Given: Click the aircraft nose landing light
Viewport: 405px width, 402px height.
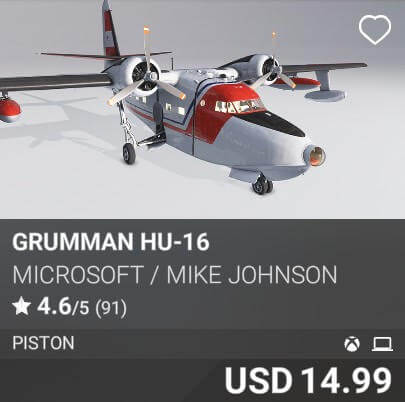Looking at the screenshot, I should [x=316, y=155].
